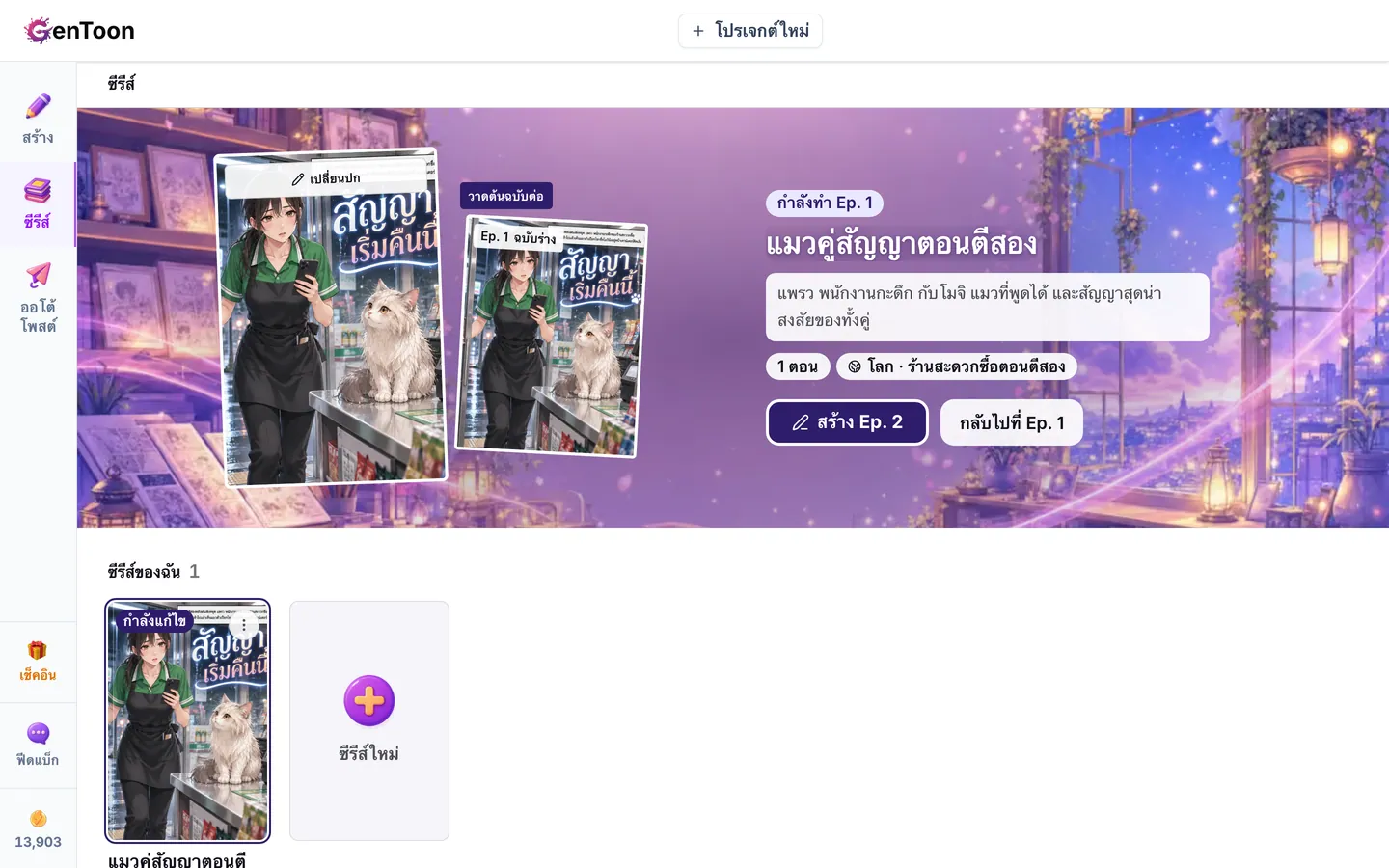Screen dimensions: 1389x868
Task: Open the ฟีดแบ็ก chat bubble icon
Action: click(x=38, y=734)
